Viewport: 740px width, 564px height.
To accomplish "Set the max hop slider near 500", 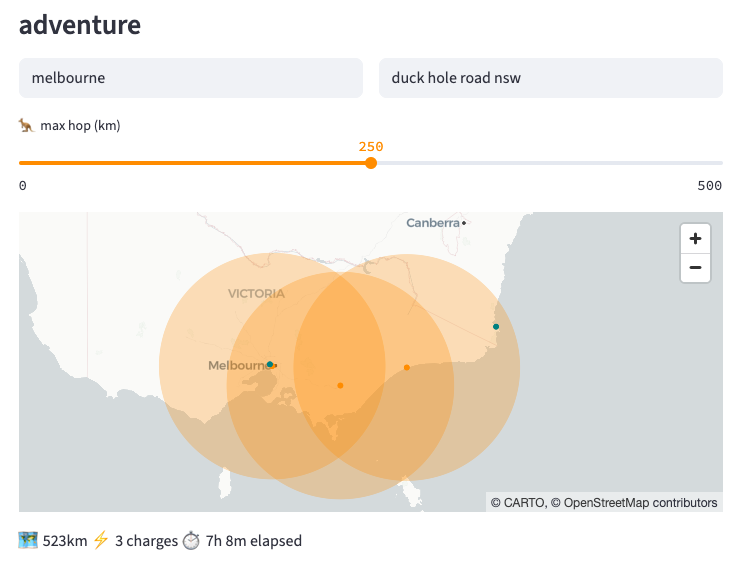I will (x=720, y=163).
